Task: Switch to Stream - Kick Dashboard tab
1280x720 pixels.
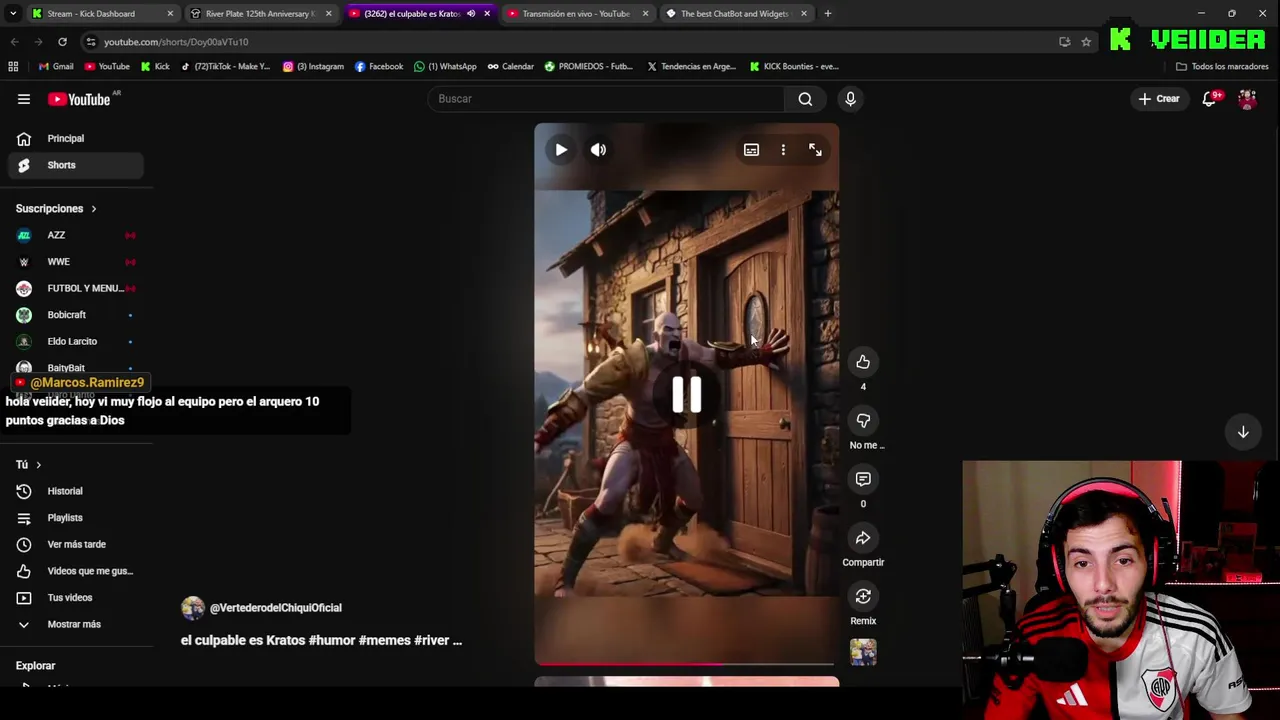Action: 100,14
